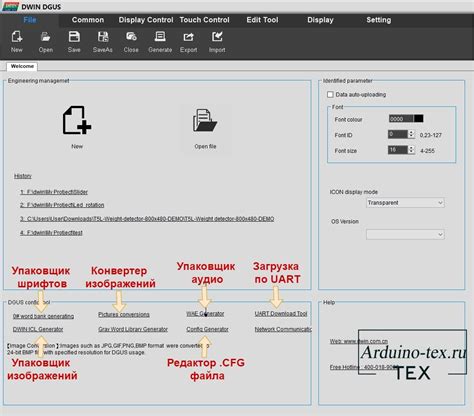Open the Display Control menu
This screenshot has height=416, width=474.
pos(146,20)
